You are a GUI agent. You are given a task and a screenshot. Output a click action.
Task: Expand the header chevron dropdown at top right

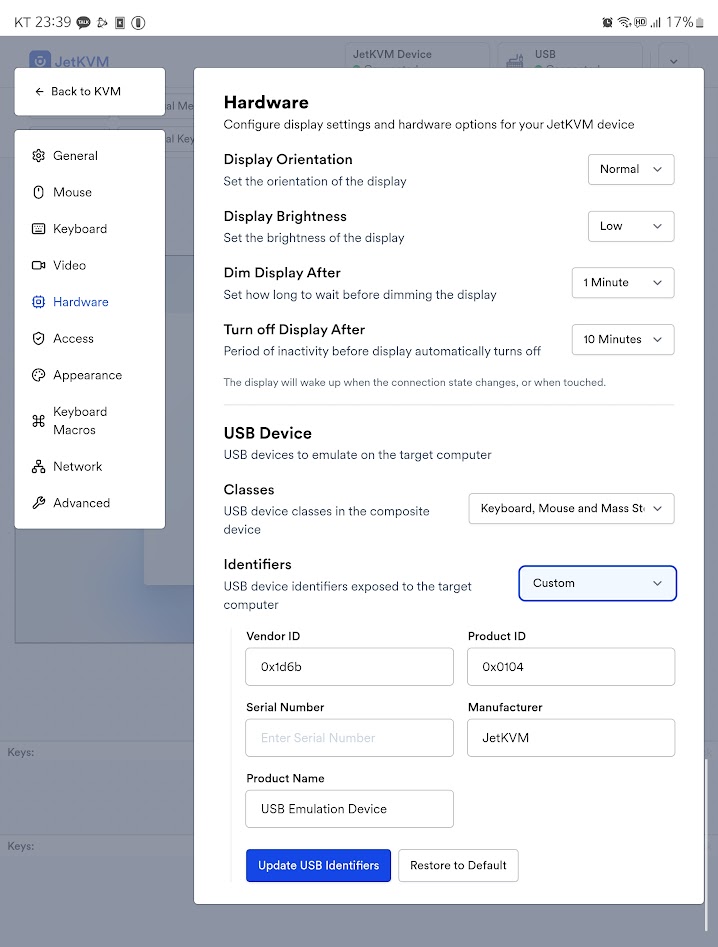click(x=673, y=61)
